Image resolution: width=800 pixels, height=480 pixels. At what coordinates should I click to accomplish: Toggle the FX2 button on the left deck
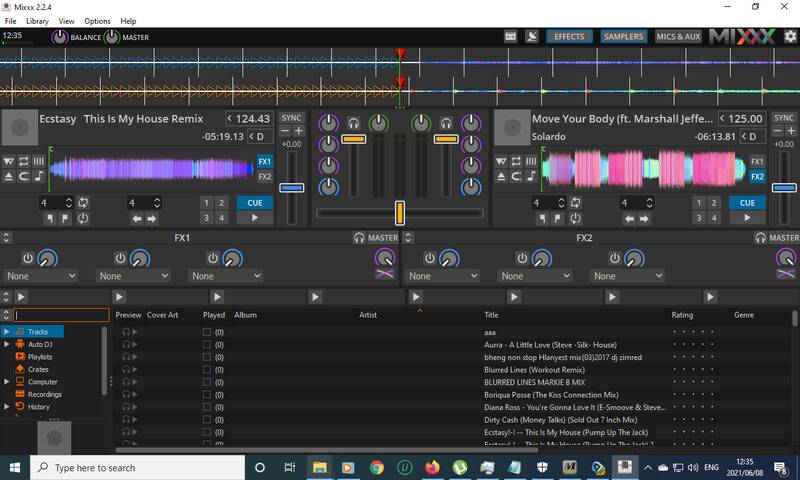tap(265, 177)
